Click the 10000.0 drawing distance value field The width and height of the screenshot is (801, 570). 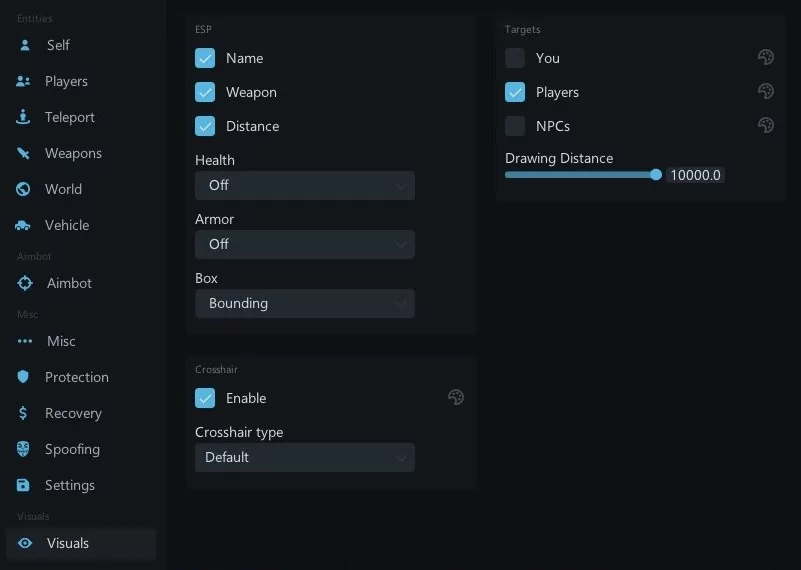(695, 175)
